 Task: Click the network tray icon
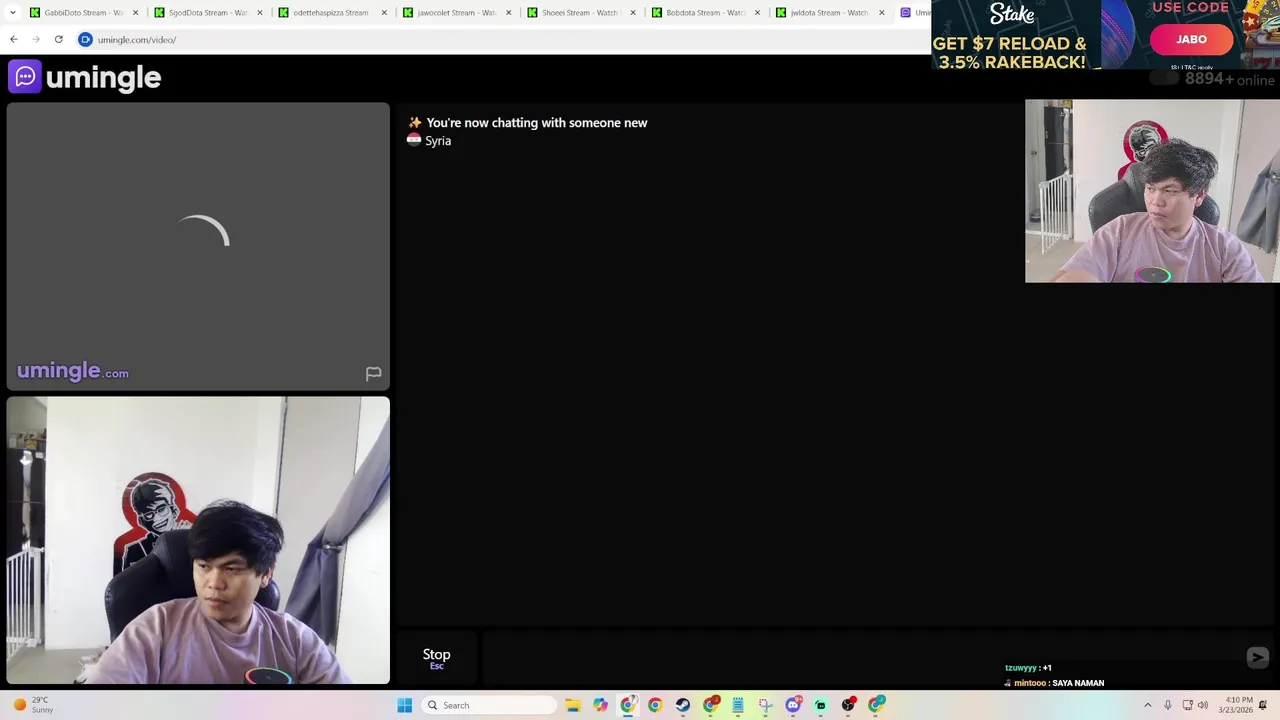pos(1187,705)
